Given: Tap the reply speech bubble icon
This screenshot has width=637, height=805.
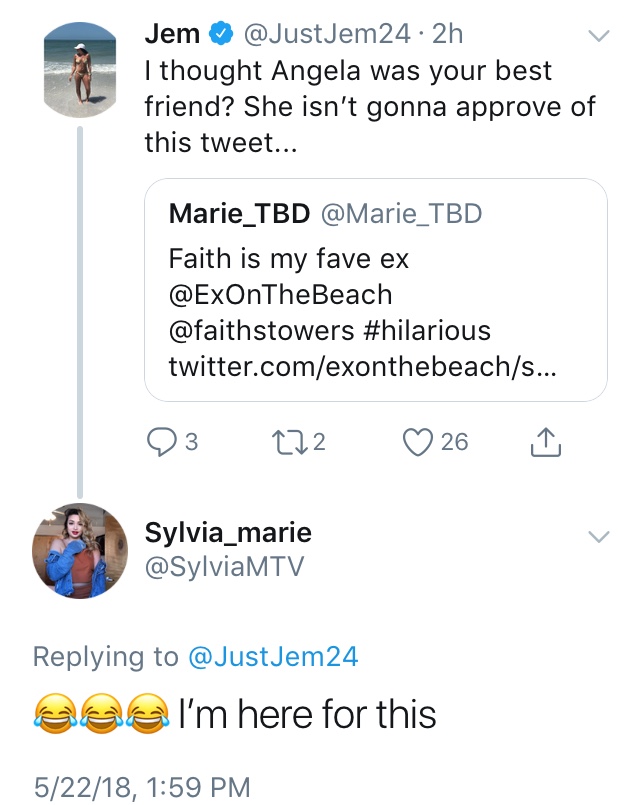Looking at the screenshot, I should point(162,442).
